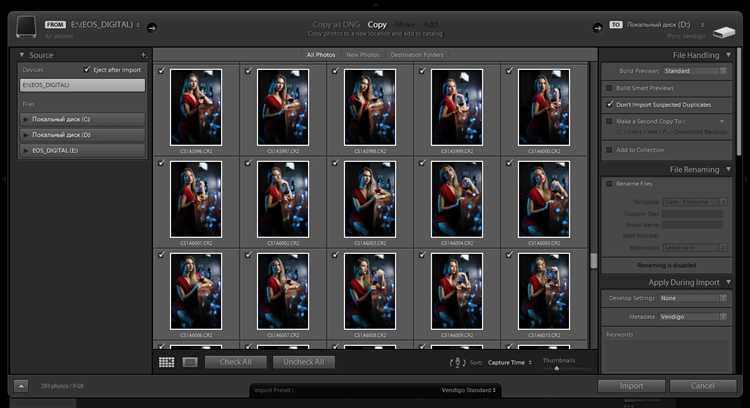Collapse the File Handling panel
The image size is (750, 408).
coord(728,55)
